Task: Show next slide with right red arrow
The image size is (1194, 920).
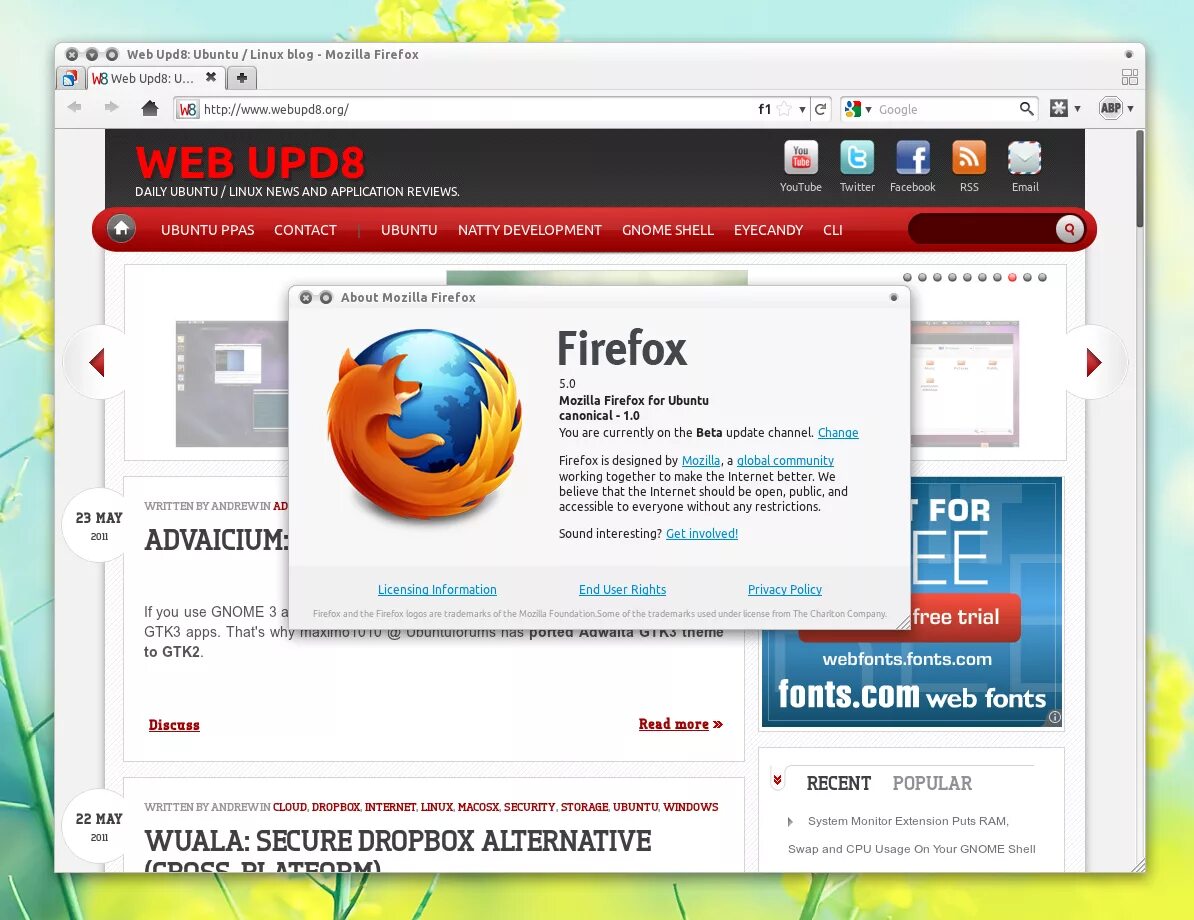Action: click(x=1093, y=362)
